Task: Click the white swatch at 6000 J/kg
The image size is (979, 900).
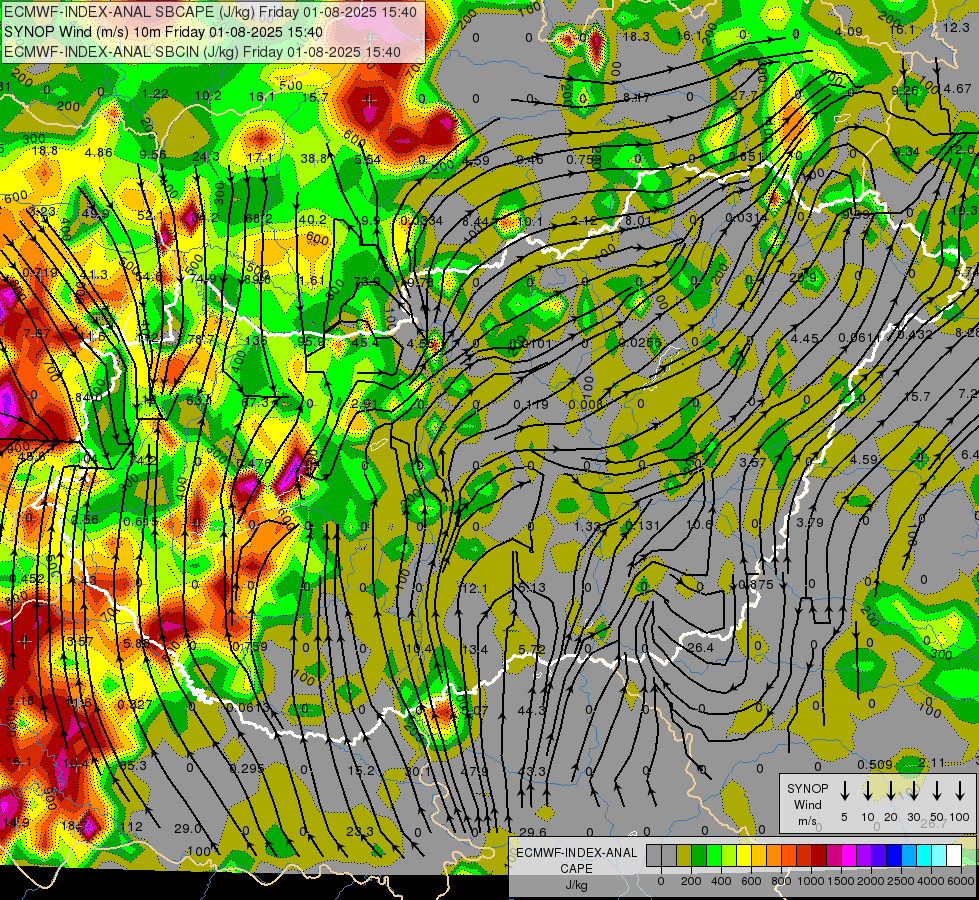Action: 953,855
